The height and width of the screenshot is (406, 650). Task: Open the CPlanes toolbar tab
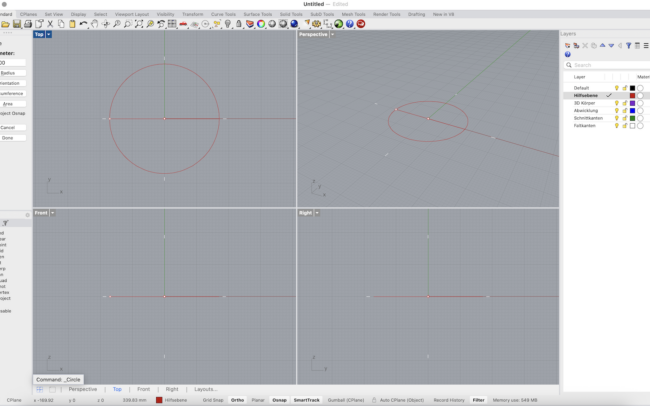(x=29, y=14)
